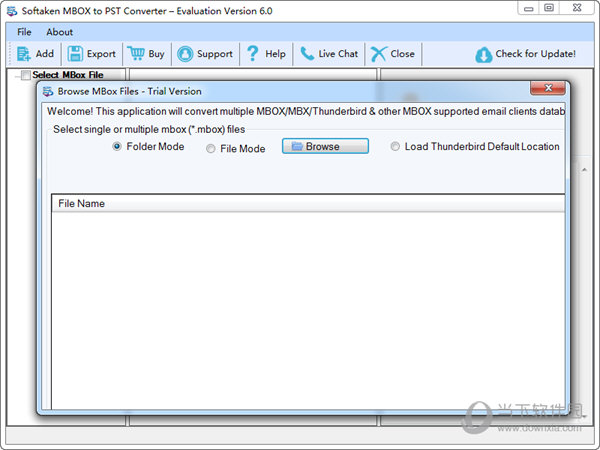
Task: Open the About menu
Action: (x=59, y=32)
